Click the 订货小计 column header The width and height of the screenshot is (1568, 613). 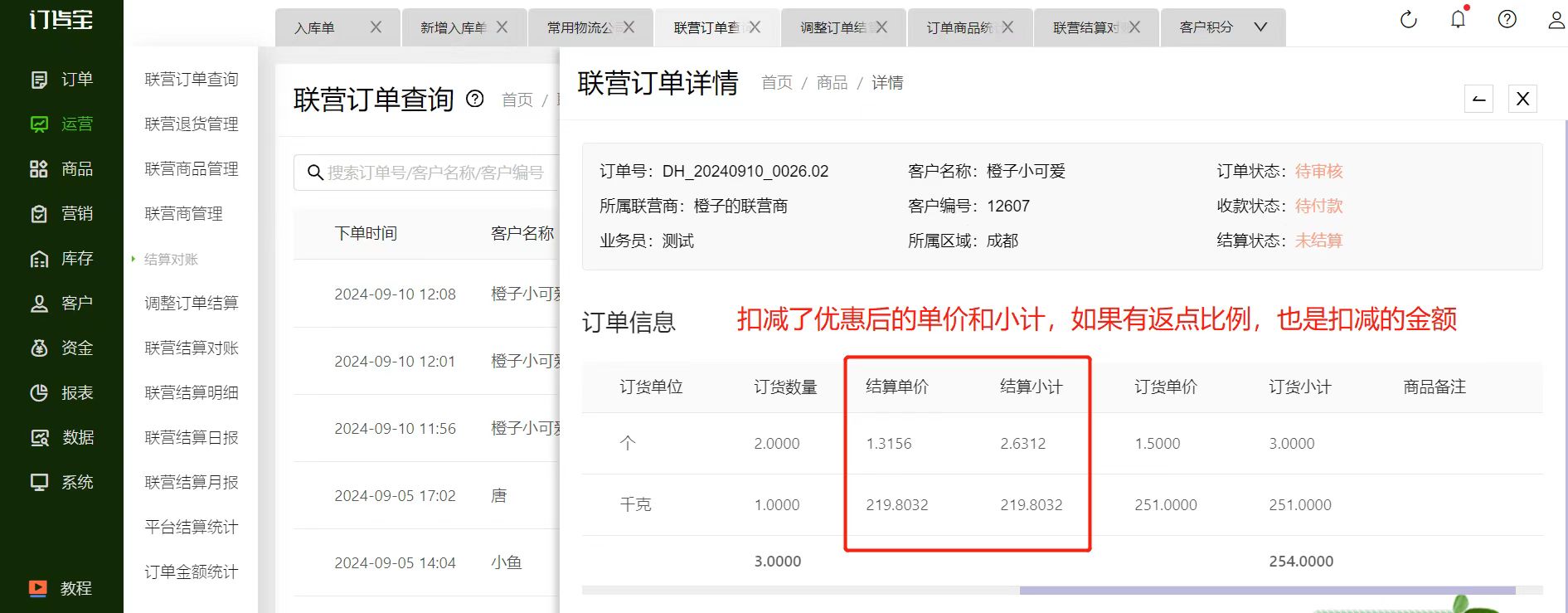(x=1300, y=387)
